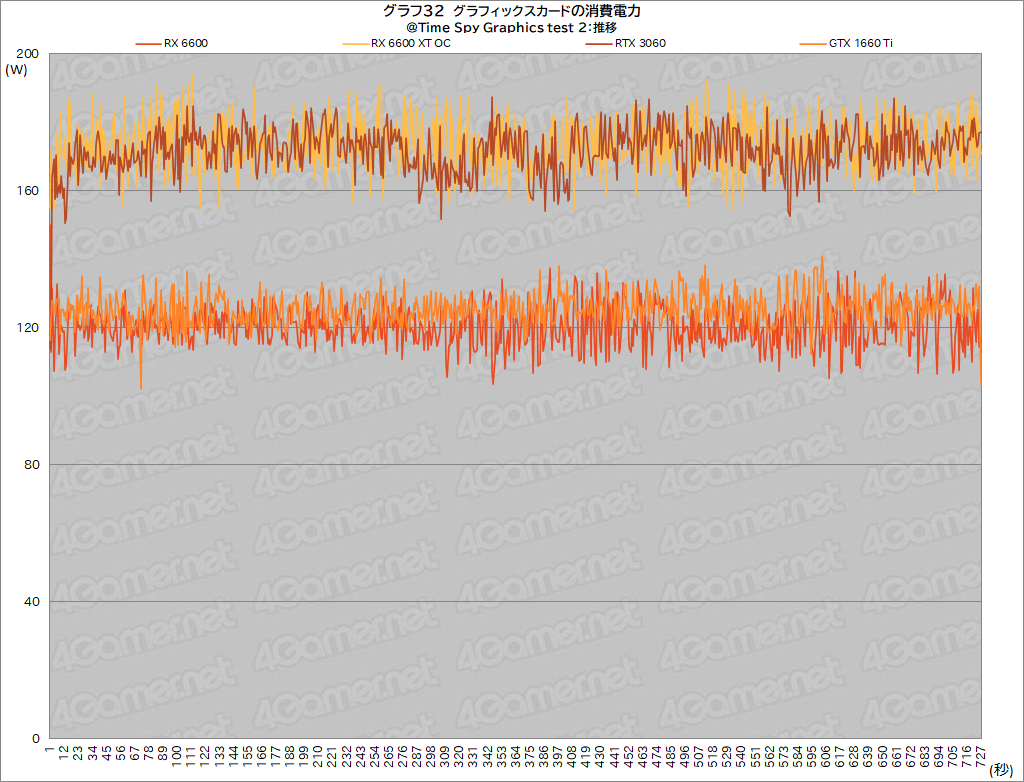Viewport: 1024px width, 782px height.
Task: Click the 200 value on the Y axis
Action: tap(29, 54)
